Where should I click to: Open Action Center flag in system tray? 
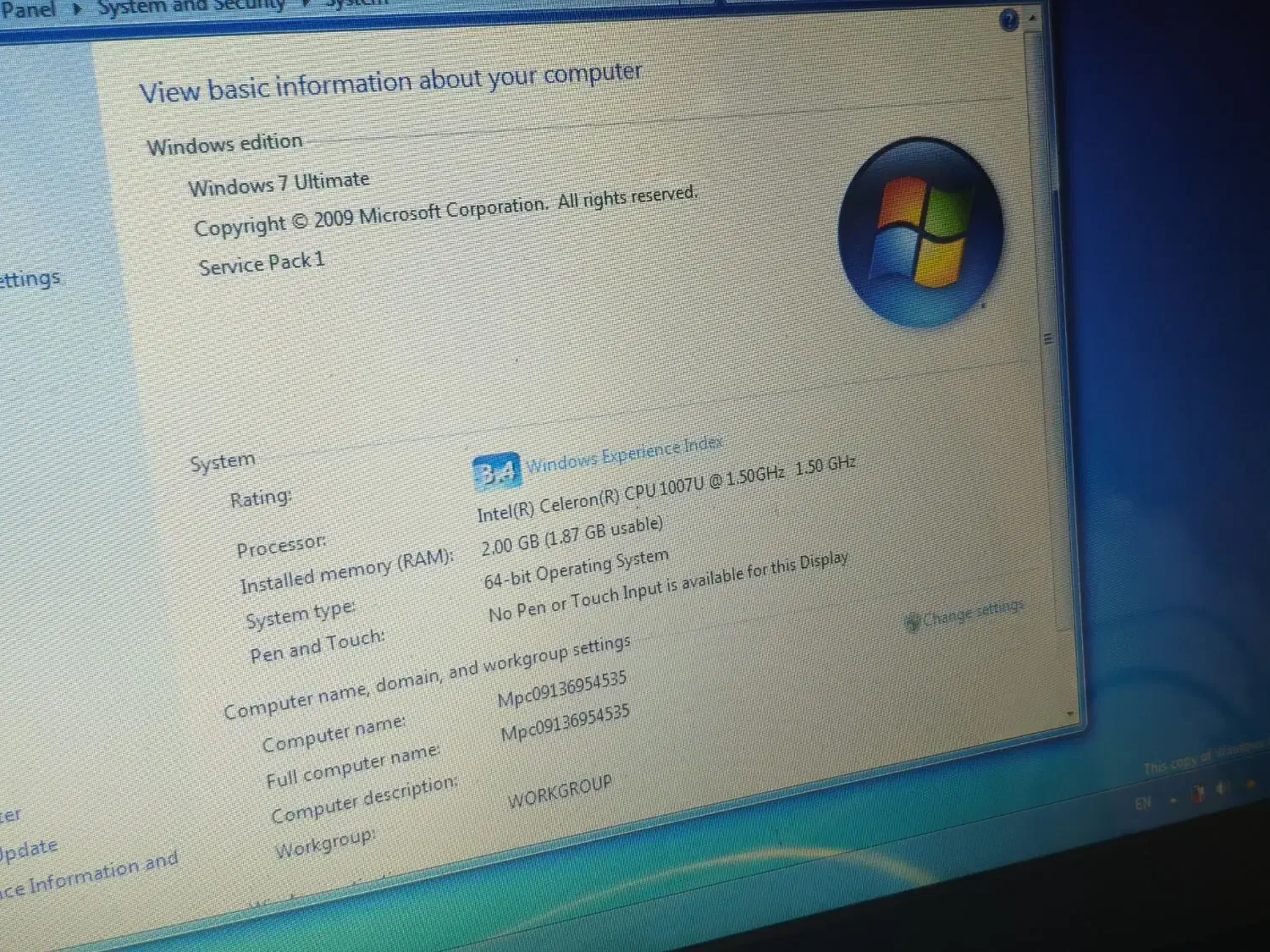pos(1197,794)
